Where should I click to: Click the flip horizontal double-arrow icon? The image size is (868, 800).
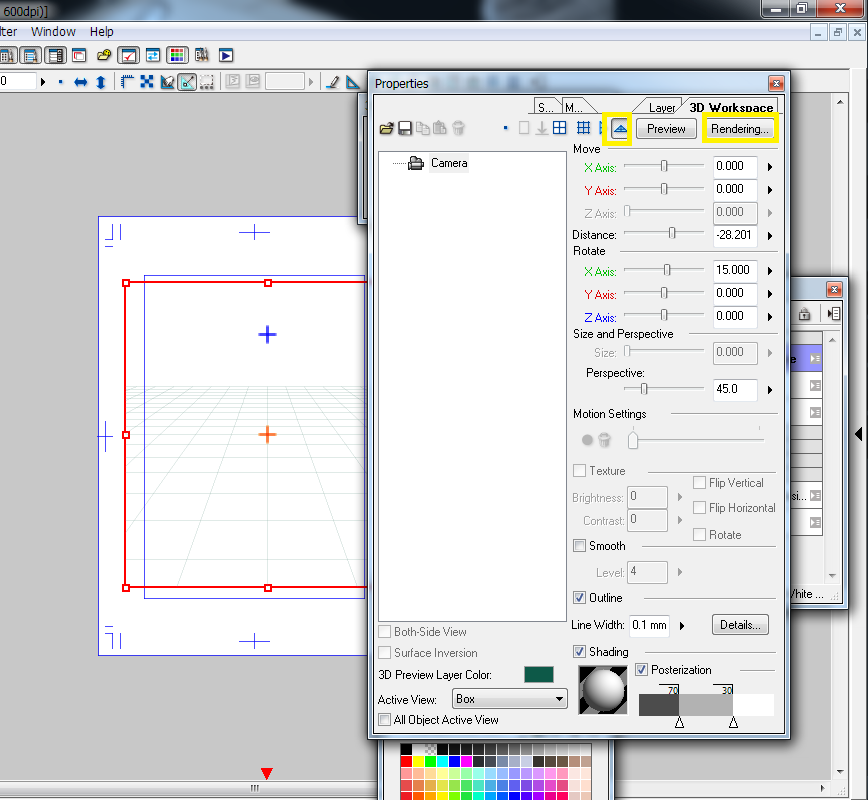pyautogui.click(x=81, y=82)
